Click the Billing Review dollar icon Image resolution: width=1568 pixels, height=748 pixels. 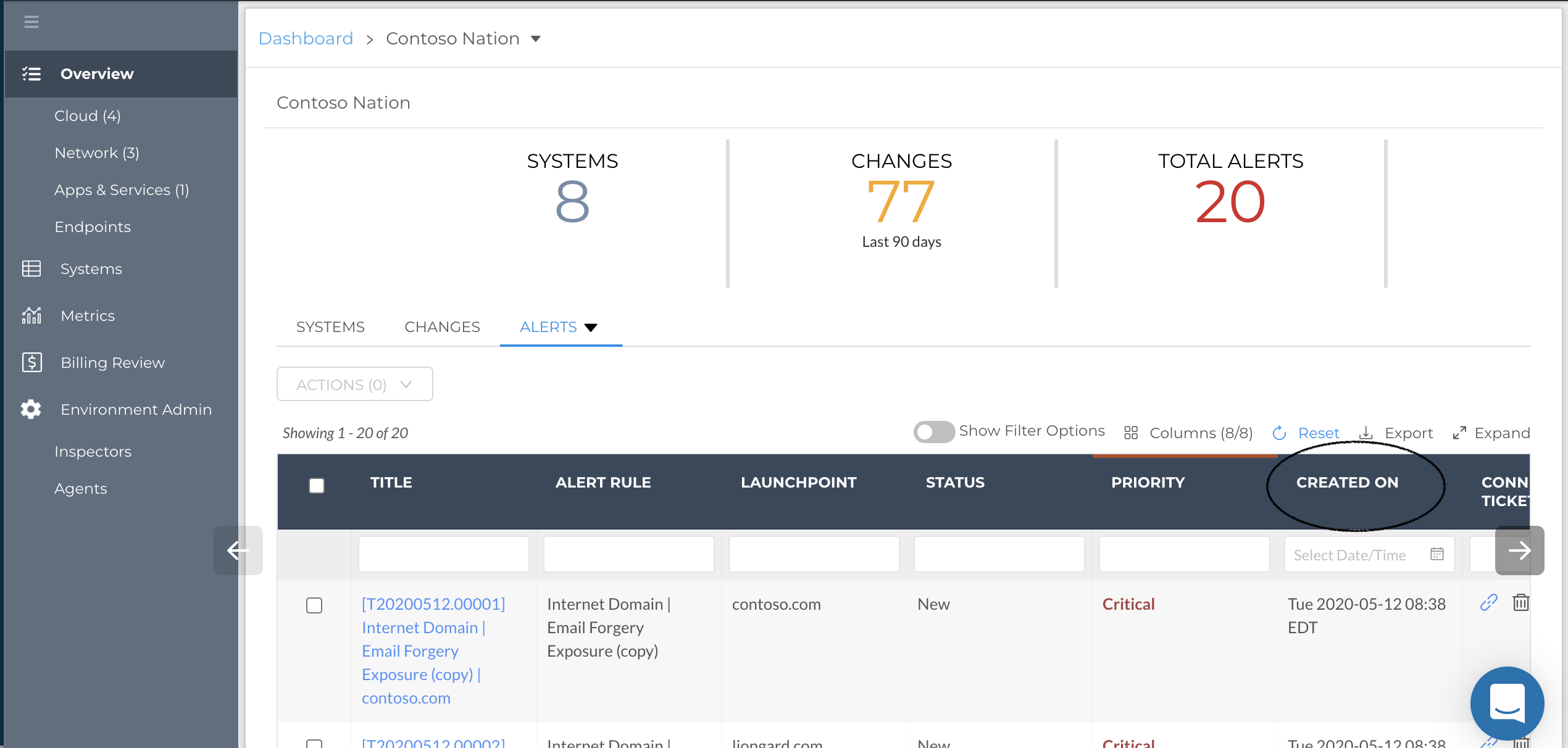click(31, 362)
